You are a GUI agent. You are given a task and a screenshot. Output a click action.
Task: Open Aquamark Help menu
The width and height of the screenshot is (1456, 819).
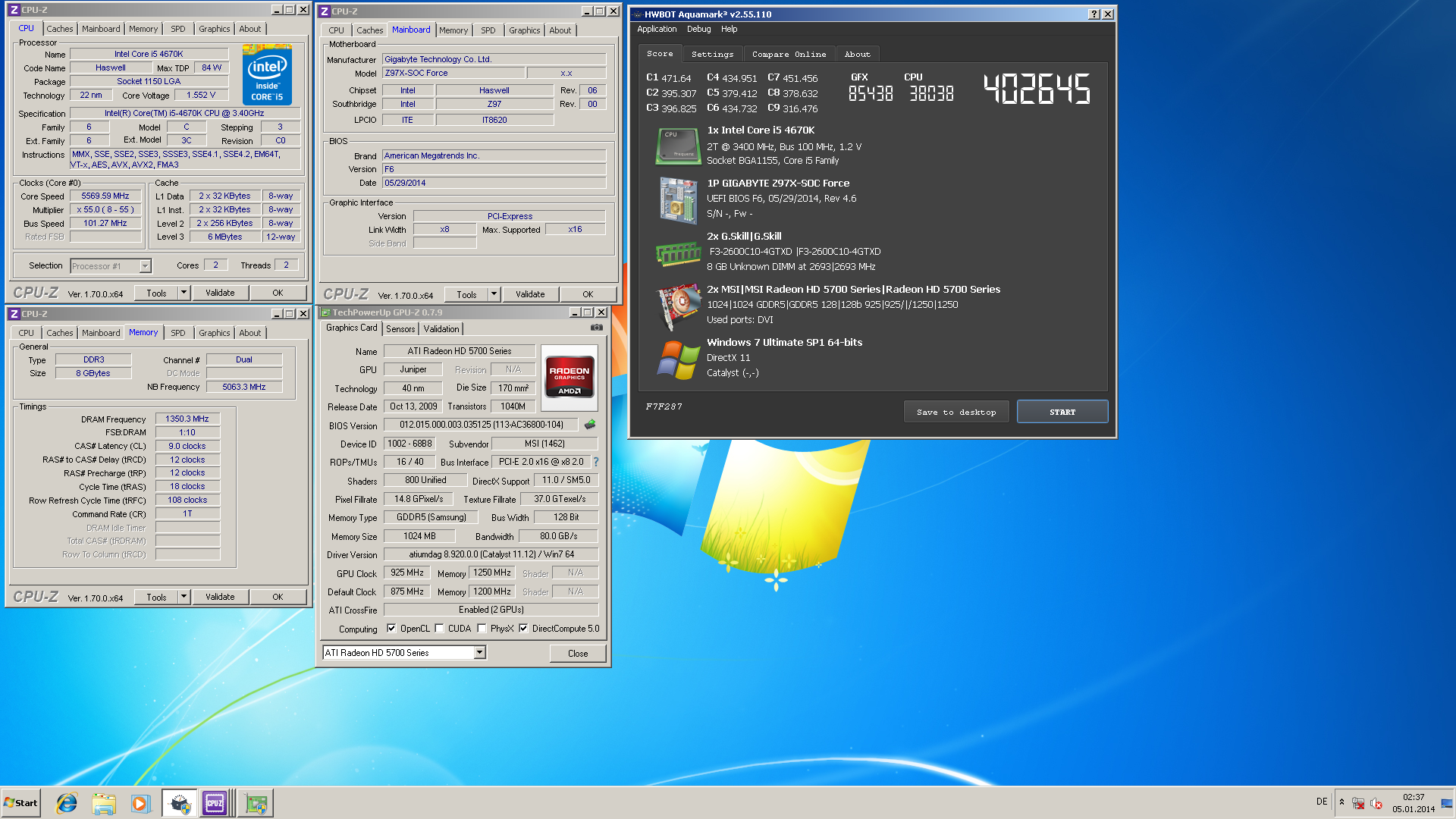point(729,30)
